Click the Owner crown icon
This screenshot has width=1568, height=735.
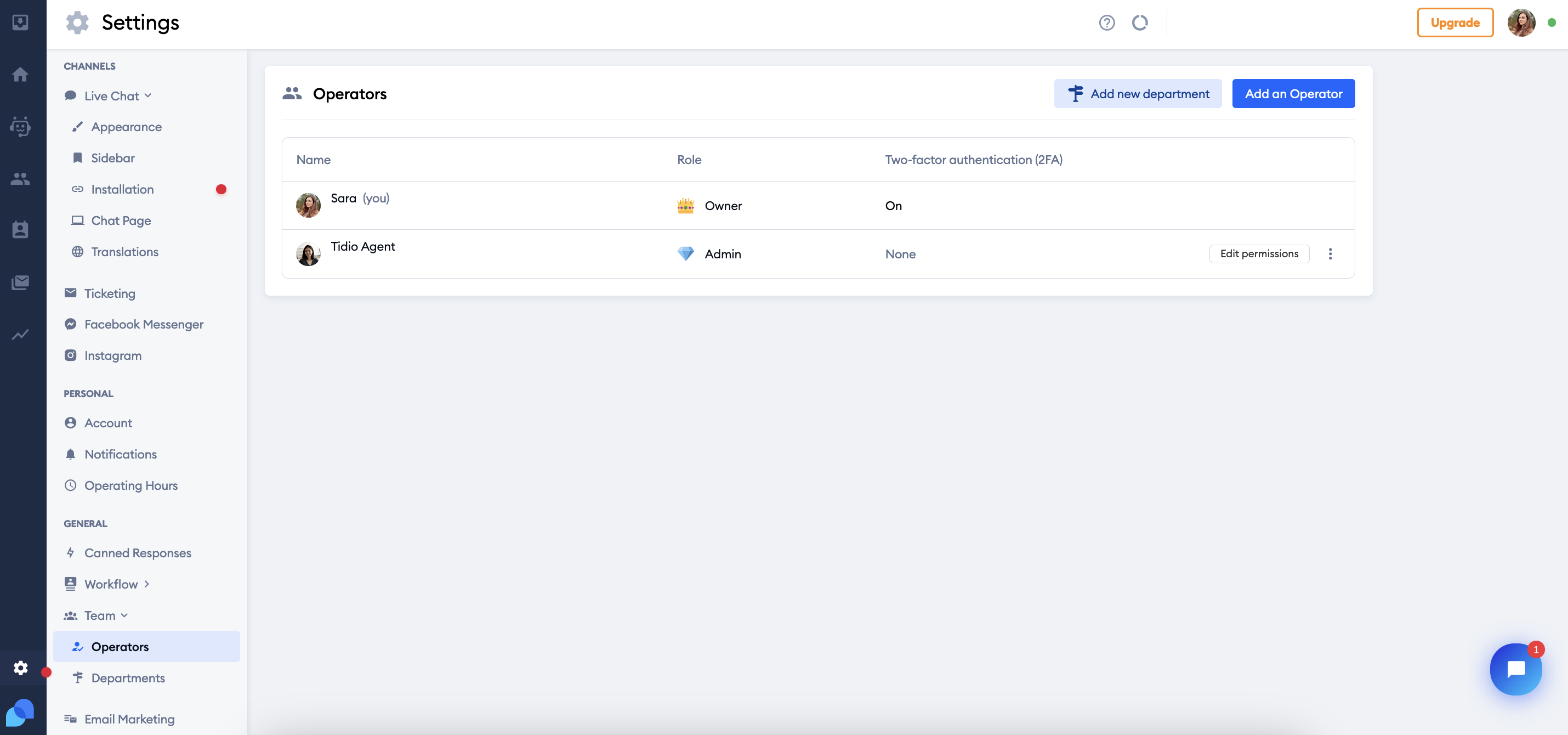[685, 206]
